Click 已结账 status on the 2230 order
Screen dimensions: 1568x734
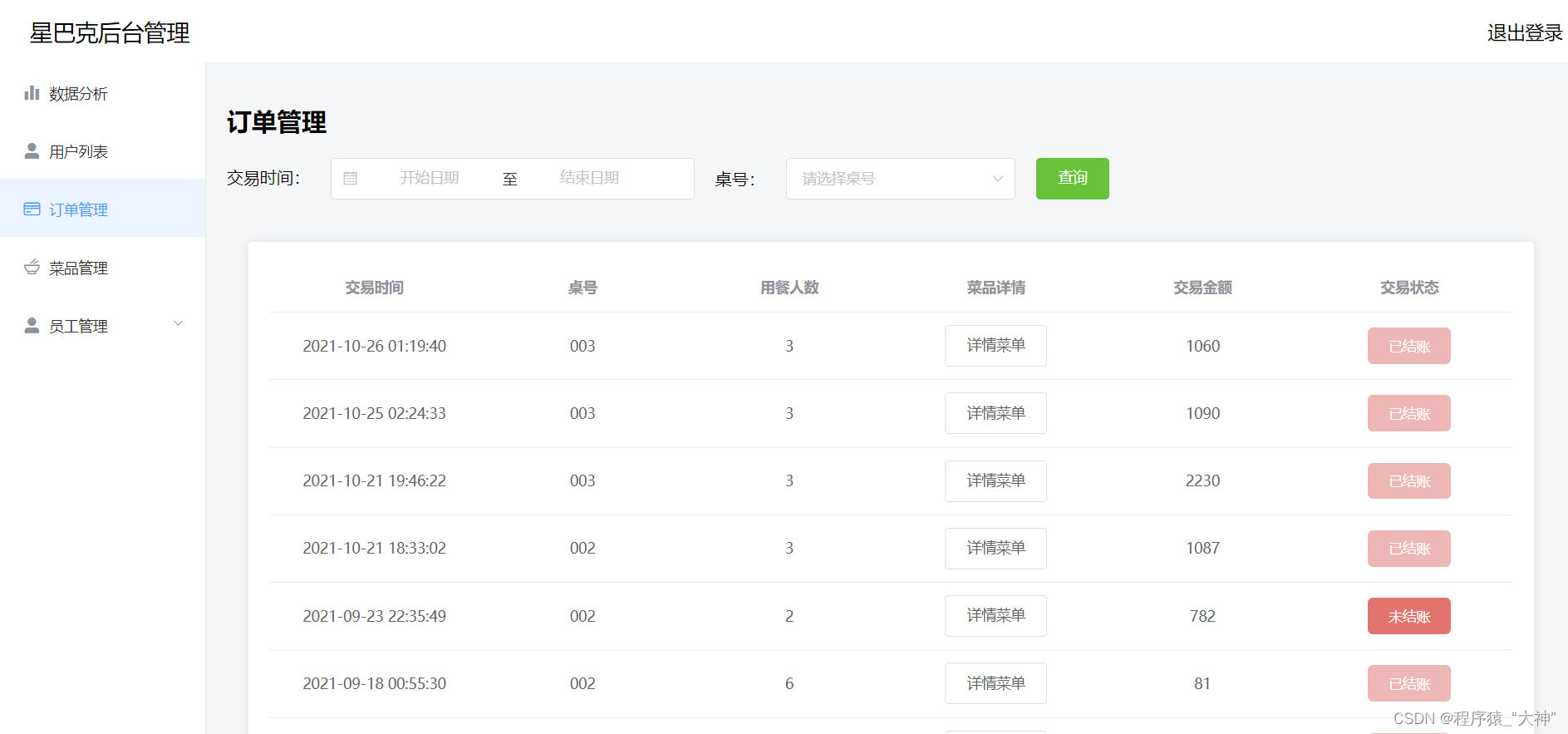[1408, 481]
